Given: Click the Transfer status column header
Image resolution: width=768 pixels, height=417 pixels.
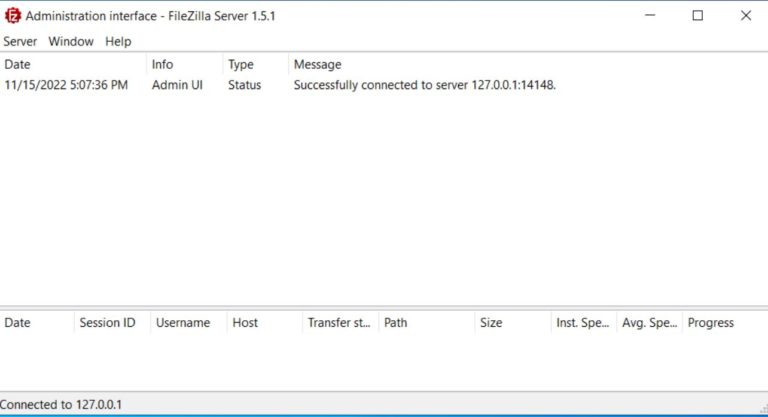Looking at the screenshot, I should [x=340, y=322].
